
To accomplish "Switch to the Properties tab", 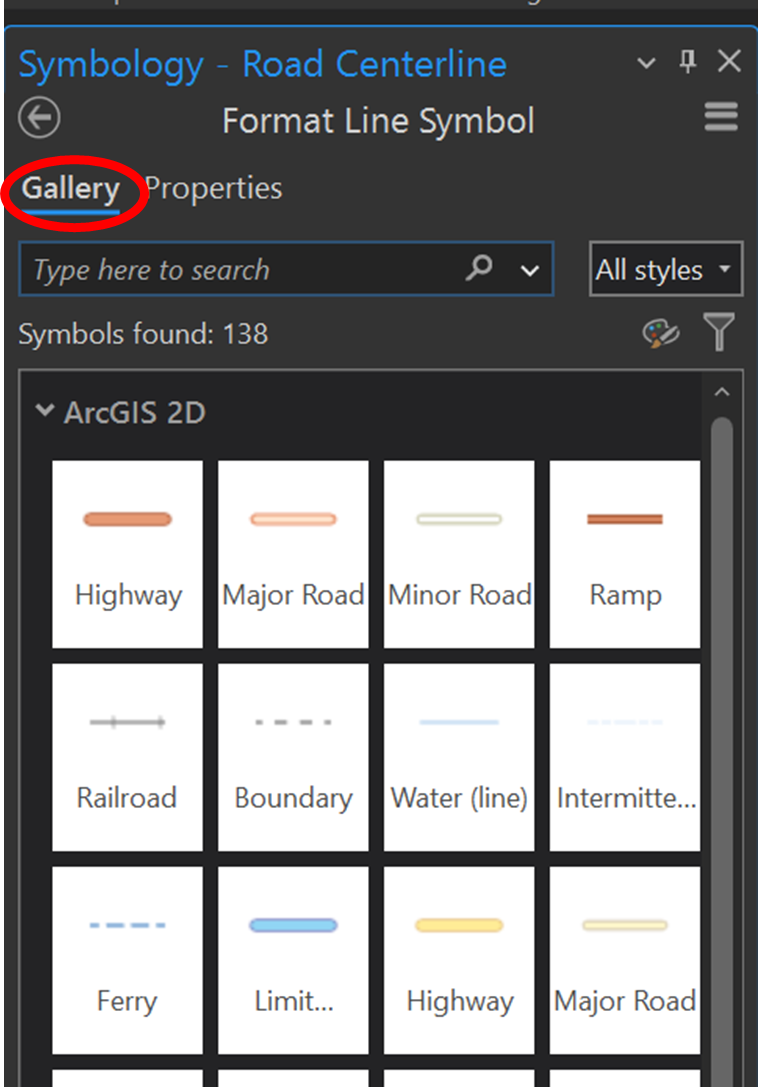I will pyautogui.click(x=213, y=188).
